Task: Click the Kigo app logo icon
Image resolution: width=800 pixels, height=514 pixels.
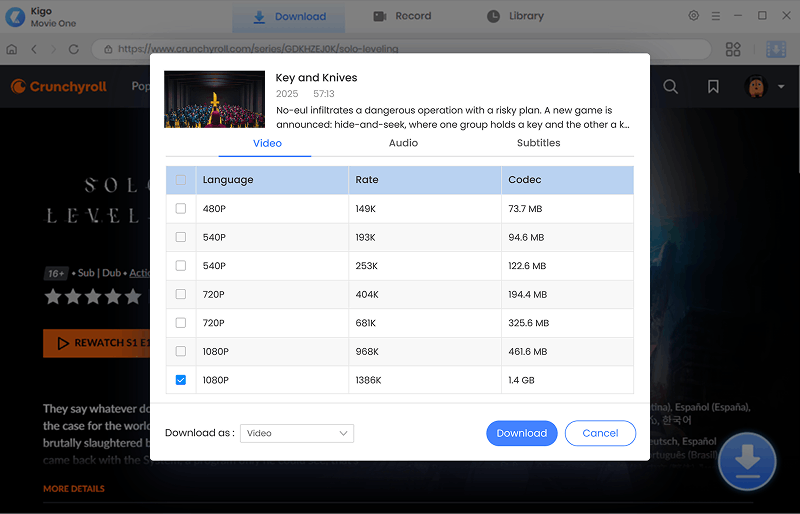Action: point(15,17)
